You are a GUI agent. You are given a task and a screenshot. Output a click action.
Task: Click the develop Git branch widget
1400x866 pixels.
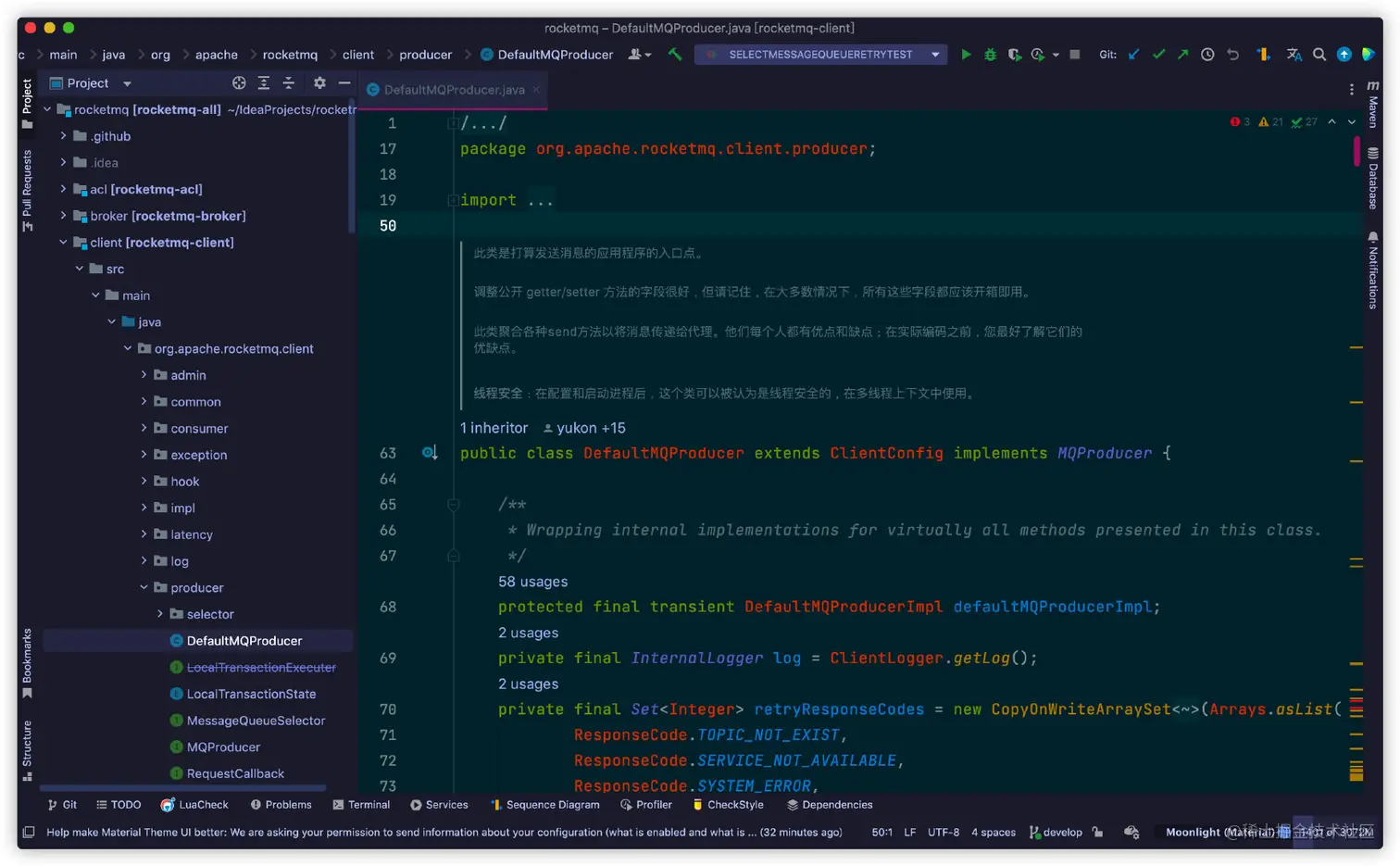coord(1056,832)
